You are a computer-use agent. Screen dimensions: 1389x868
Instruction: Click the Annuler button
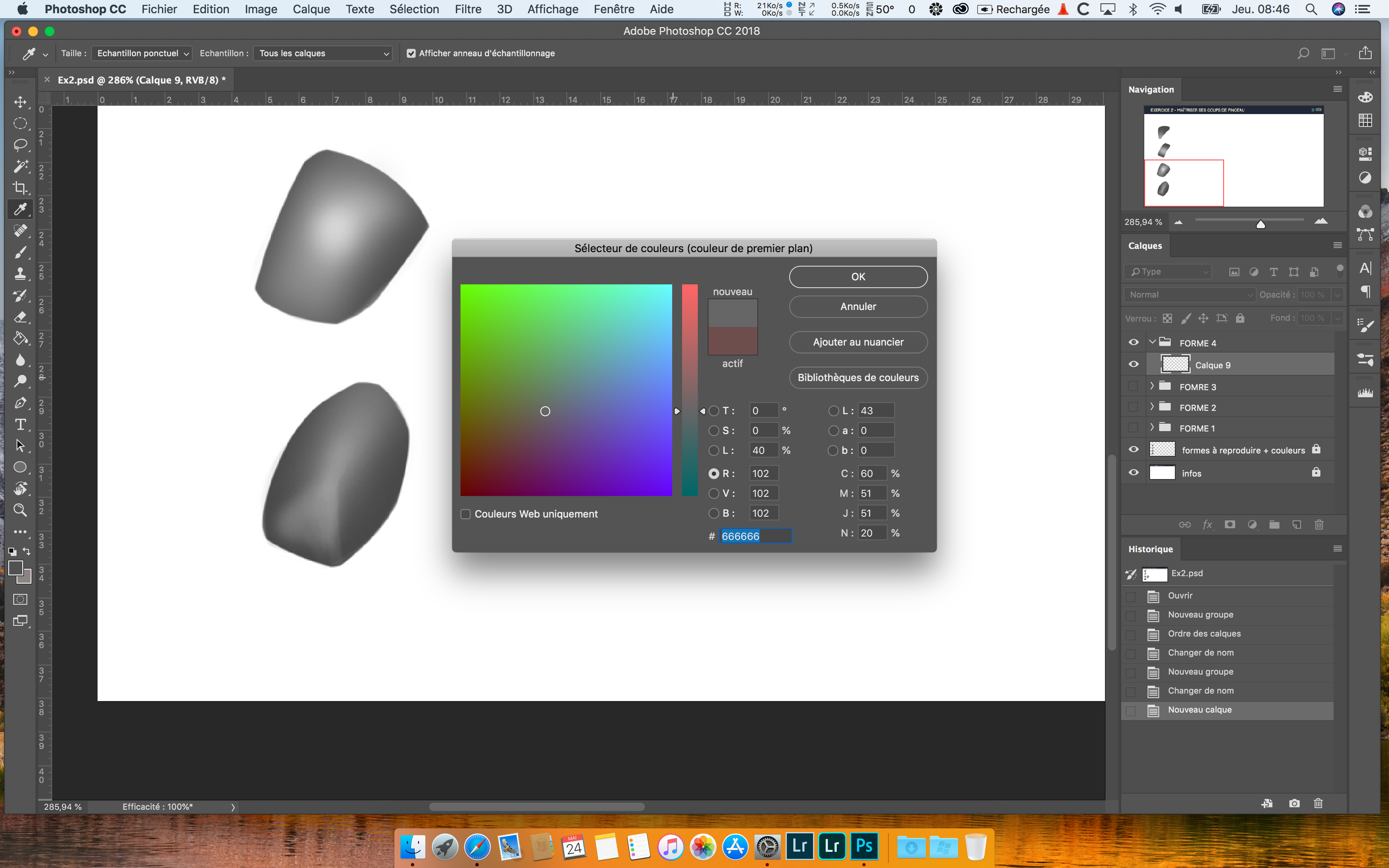857,307
